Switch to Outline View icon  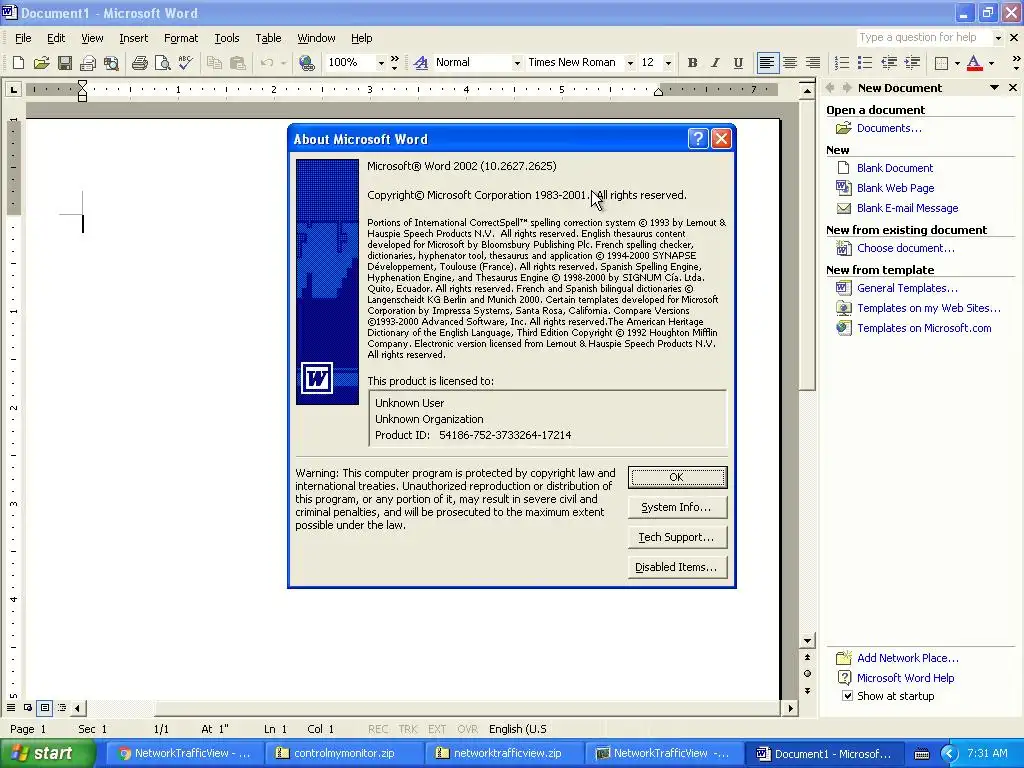pyautogui.click(x=61, y=707)
